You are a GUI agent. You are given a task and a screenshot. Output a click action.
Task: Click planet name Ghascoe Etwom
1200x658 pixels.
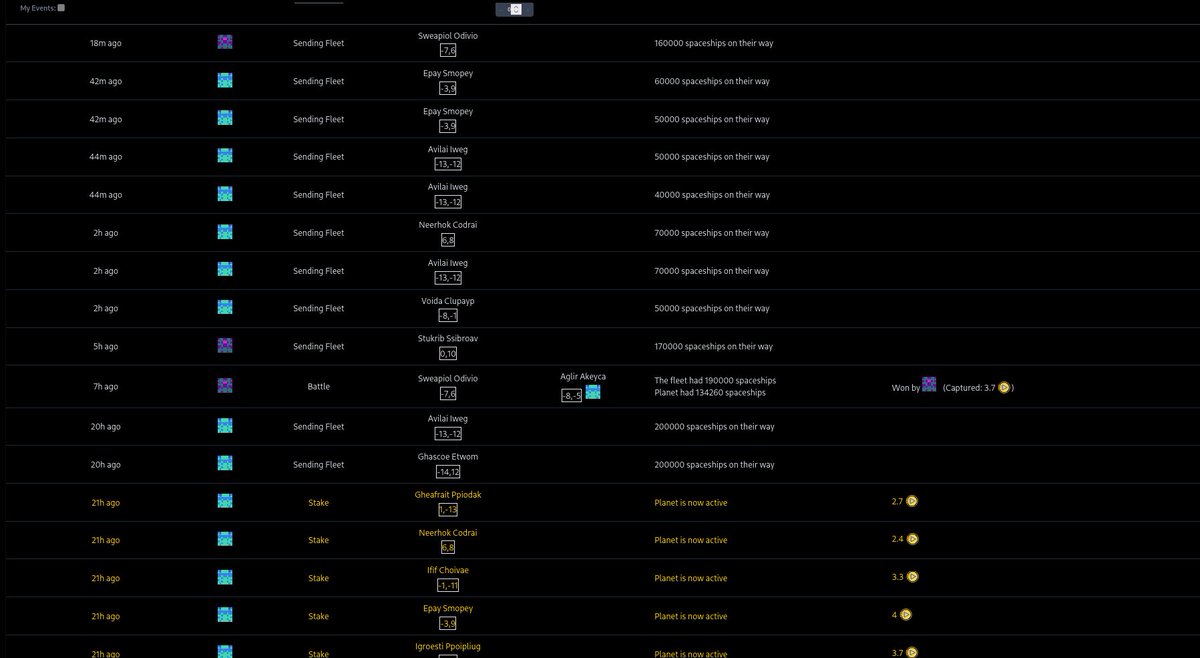click(x=448, y=457)
